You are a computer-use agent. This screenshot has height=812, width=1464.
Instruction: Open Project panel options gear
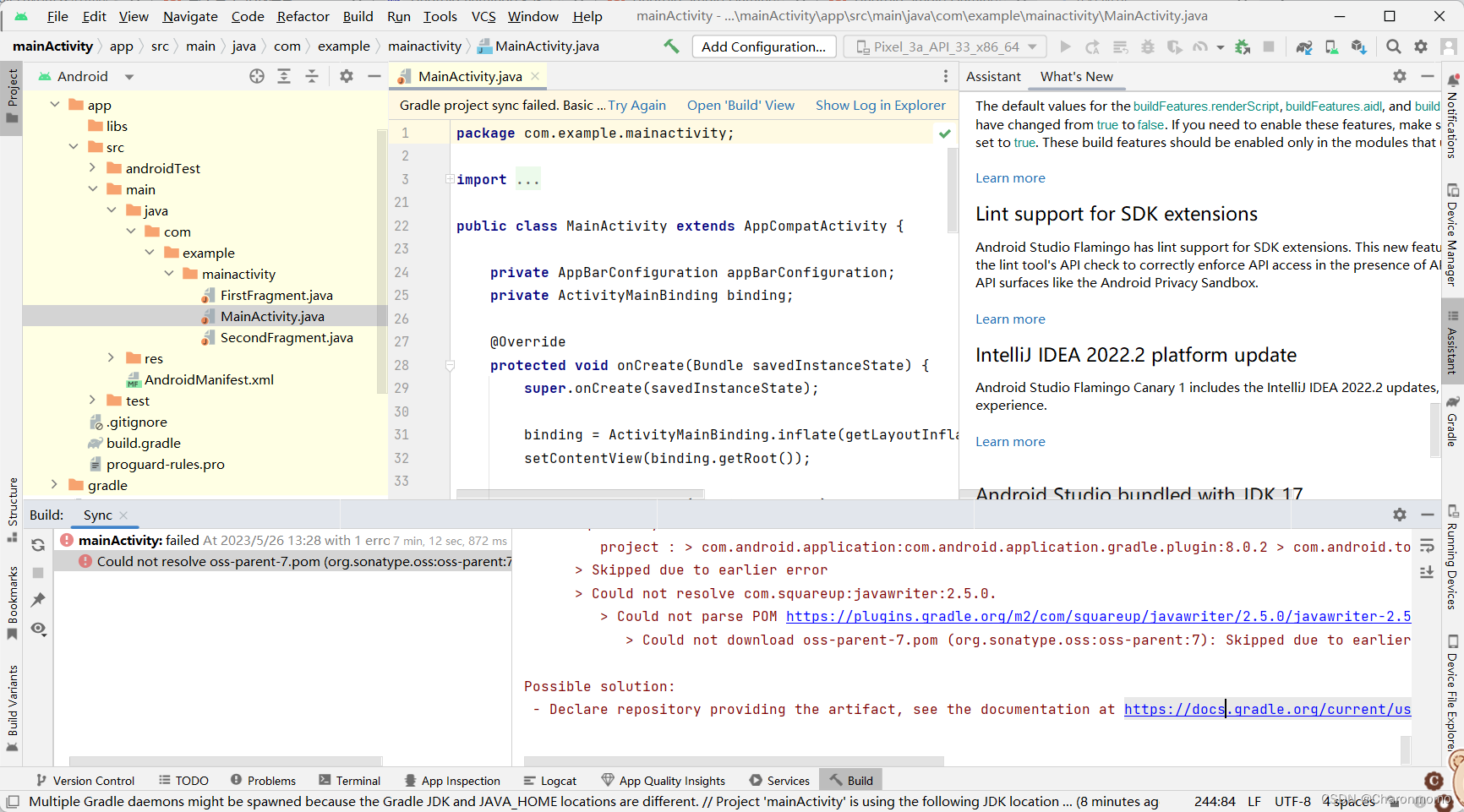tap(347, 76)
